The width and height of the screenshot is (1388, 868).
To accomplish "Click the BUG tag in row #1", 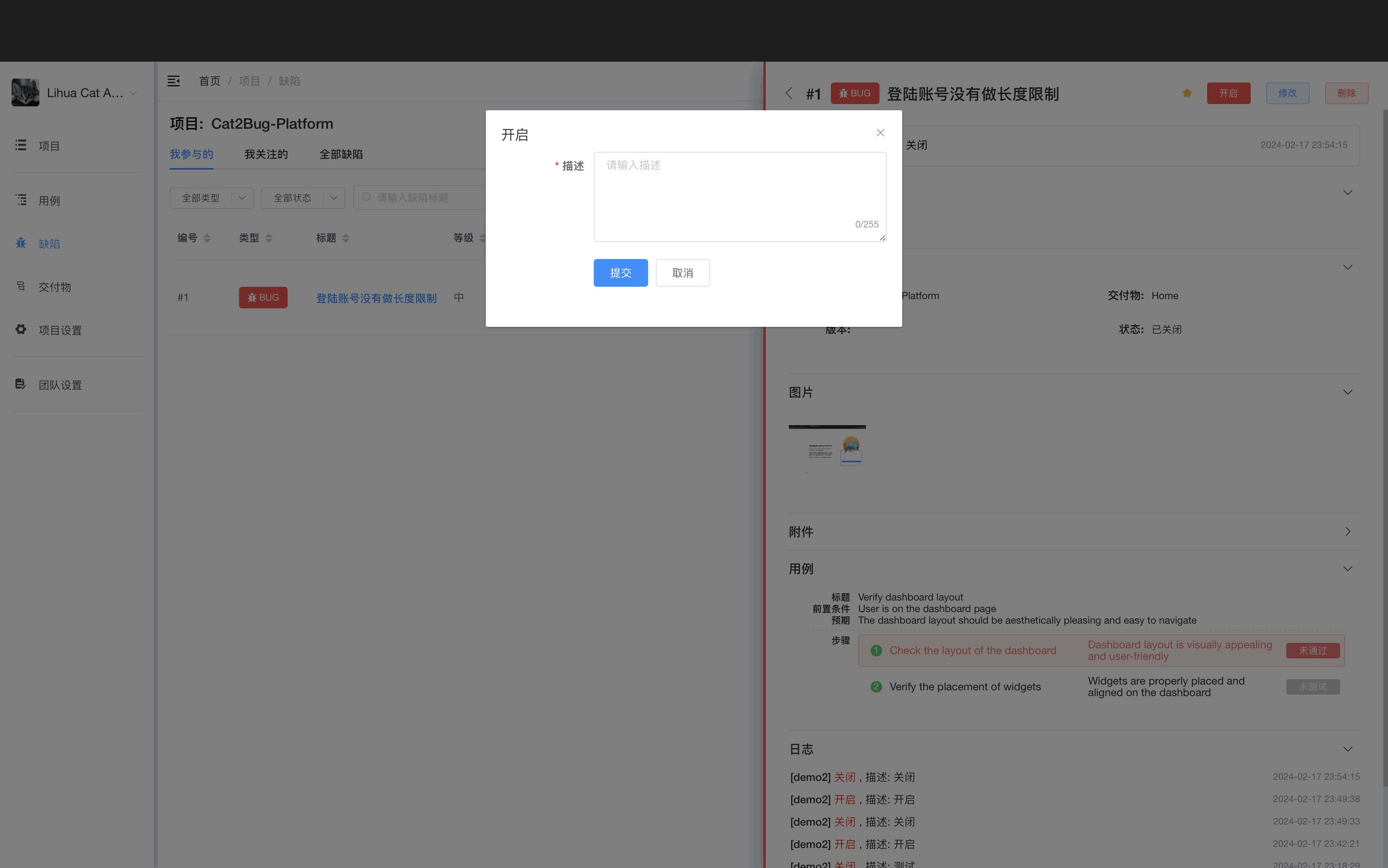I will pos(263,298).
